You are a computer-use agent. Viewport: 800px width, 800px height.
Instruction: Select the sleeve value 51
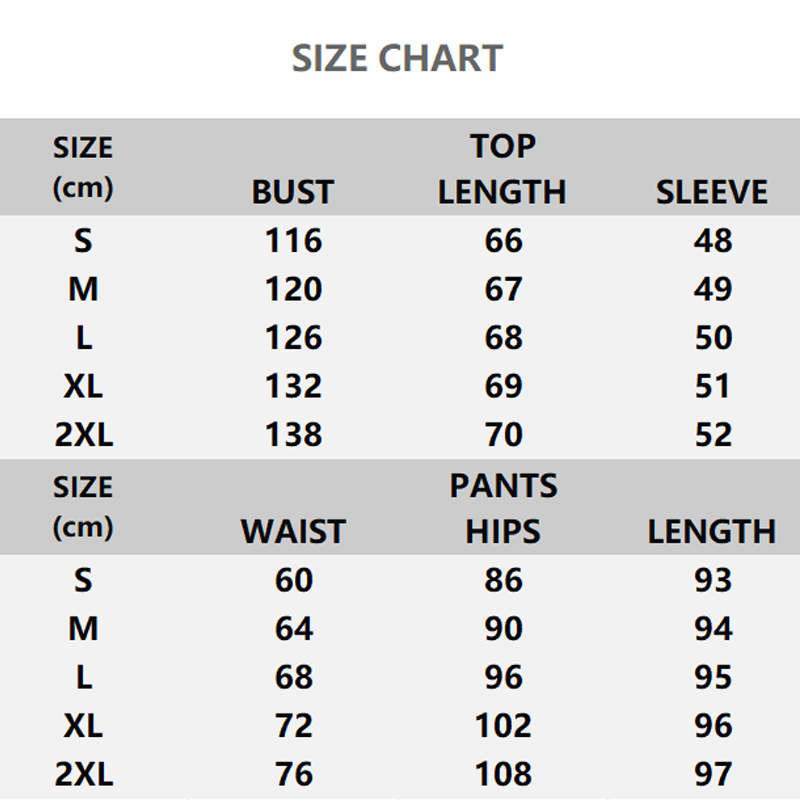click(712, 386)
